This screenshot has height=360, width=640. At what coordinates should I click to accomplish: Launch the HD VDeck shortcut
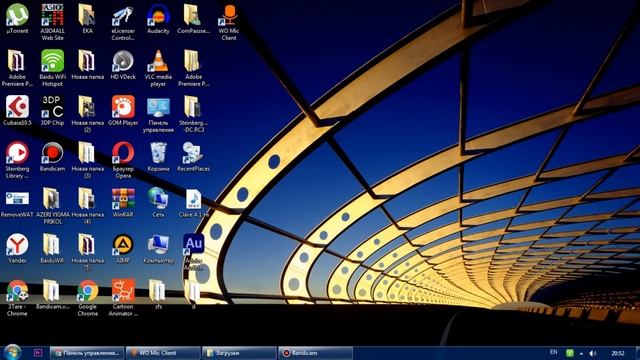pyautogui.click(x=123, y=64)
